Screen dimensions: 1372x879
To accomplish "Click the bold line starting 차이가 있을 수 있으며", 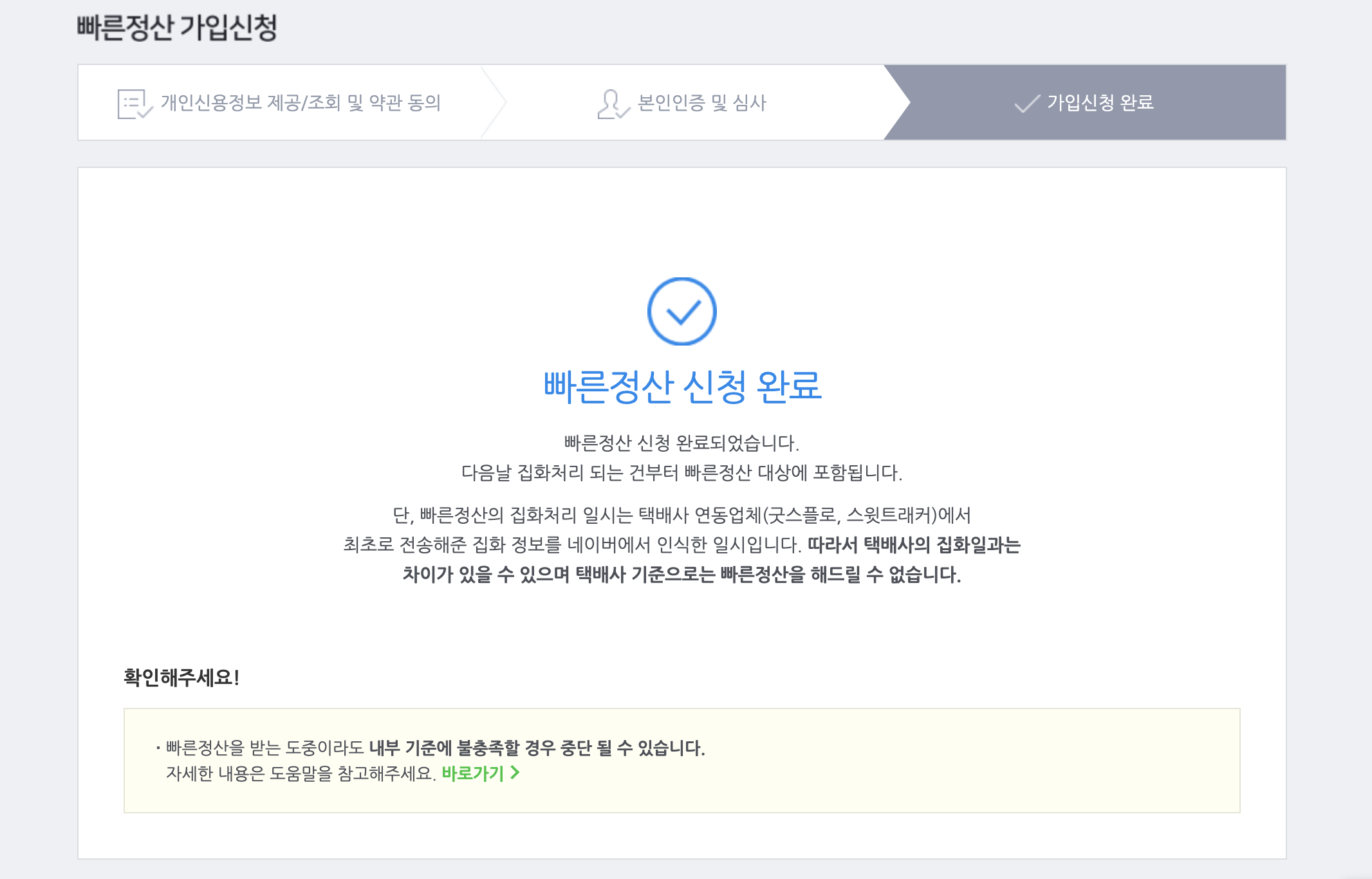I will tap(681, 575).
